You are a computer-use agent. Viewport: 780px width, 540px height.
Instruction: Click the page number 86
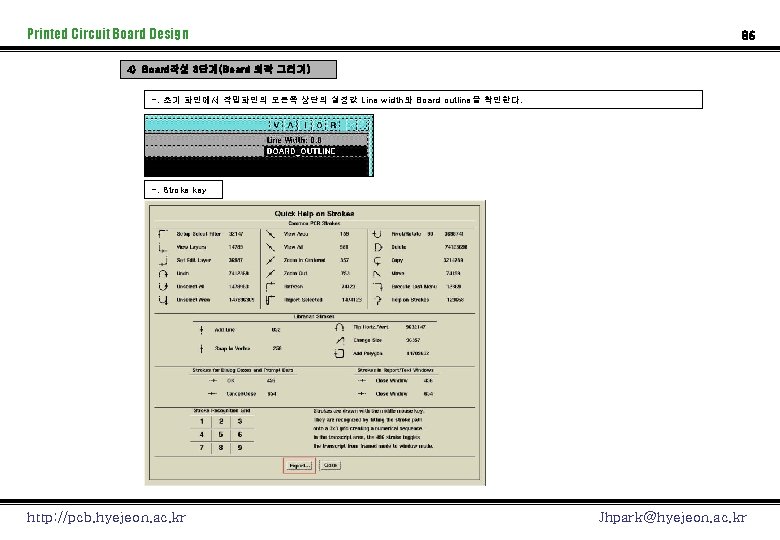[x=748, y=35]
